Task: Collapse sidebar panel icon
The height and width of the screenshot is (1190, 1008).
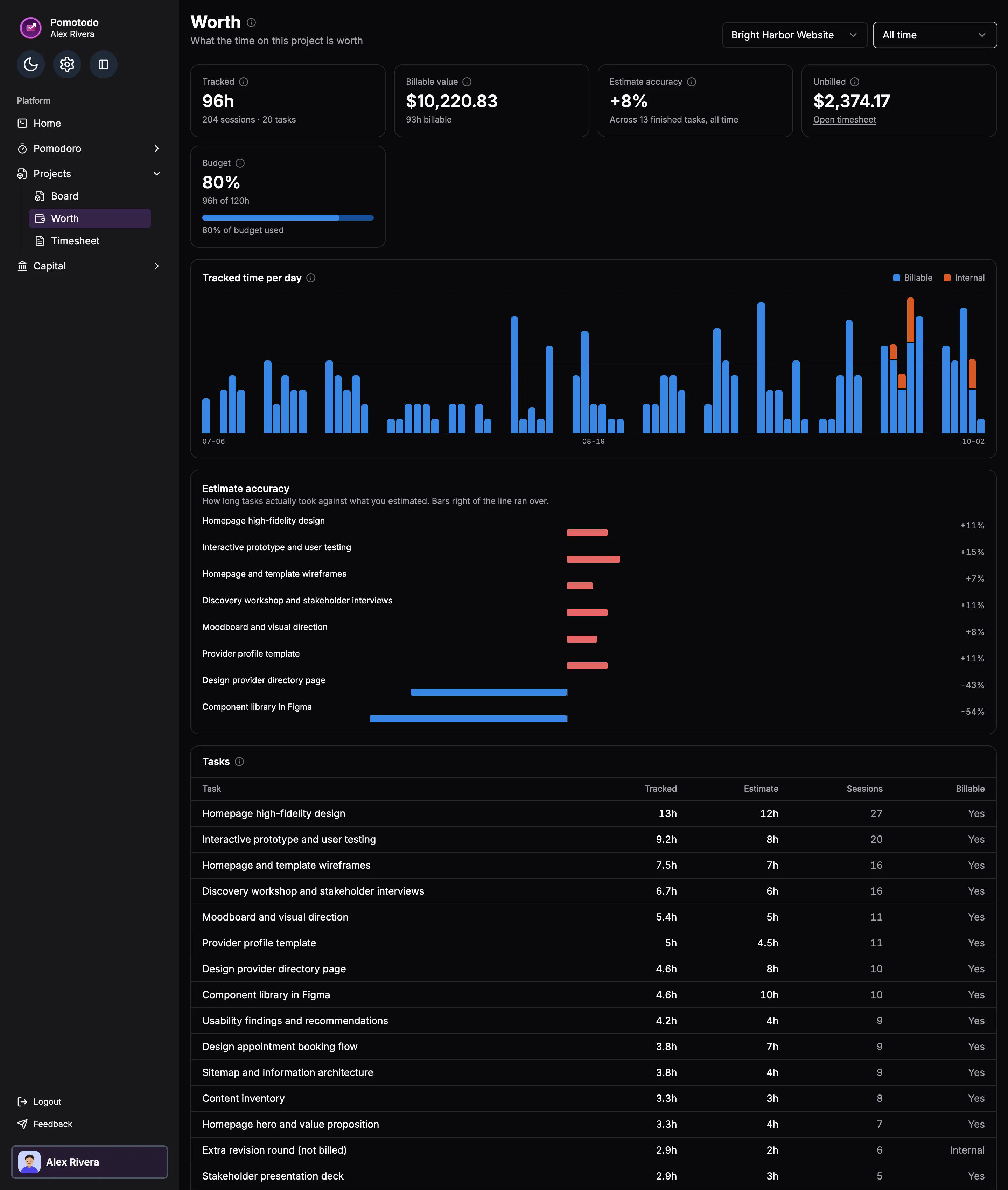Action: 104,64
